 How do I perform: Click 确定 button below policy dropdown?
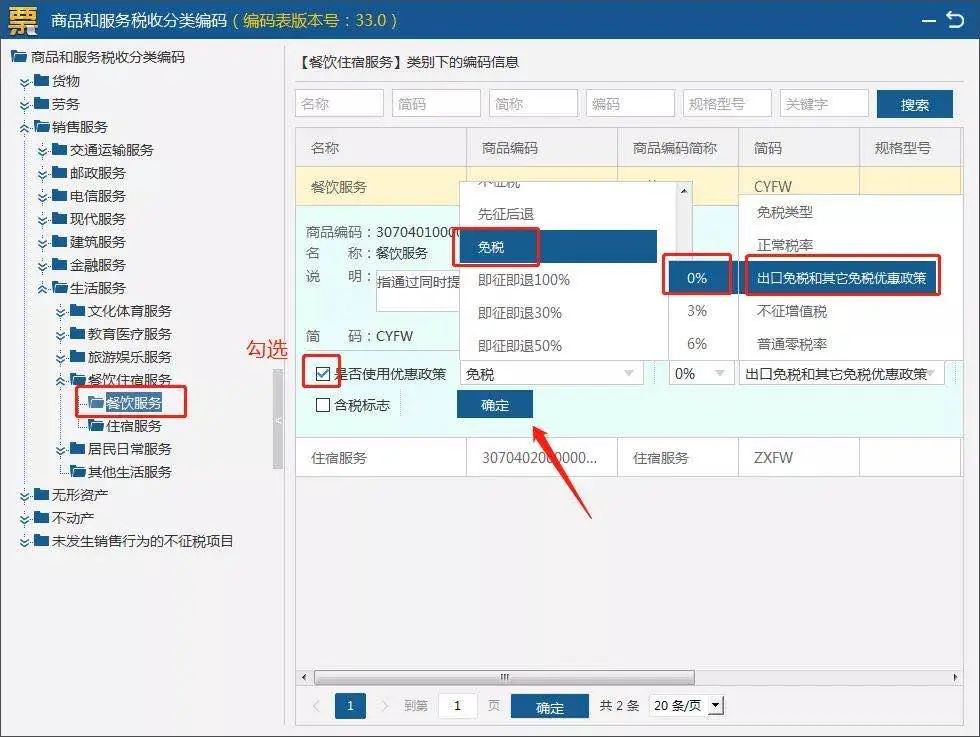pos(494,404)
